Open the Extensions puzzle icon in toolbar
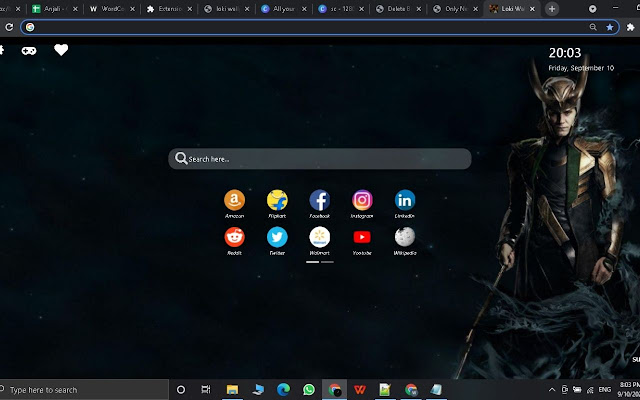Viewport: 640px width, 400px height. (631, 27)
